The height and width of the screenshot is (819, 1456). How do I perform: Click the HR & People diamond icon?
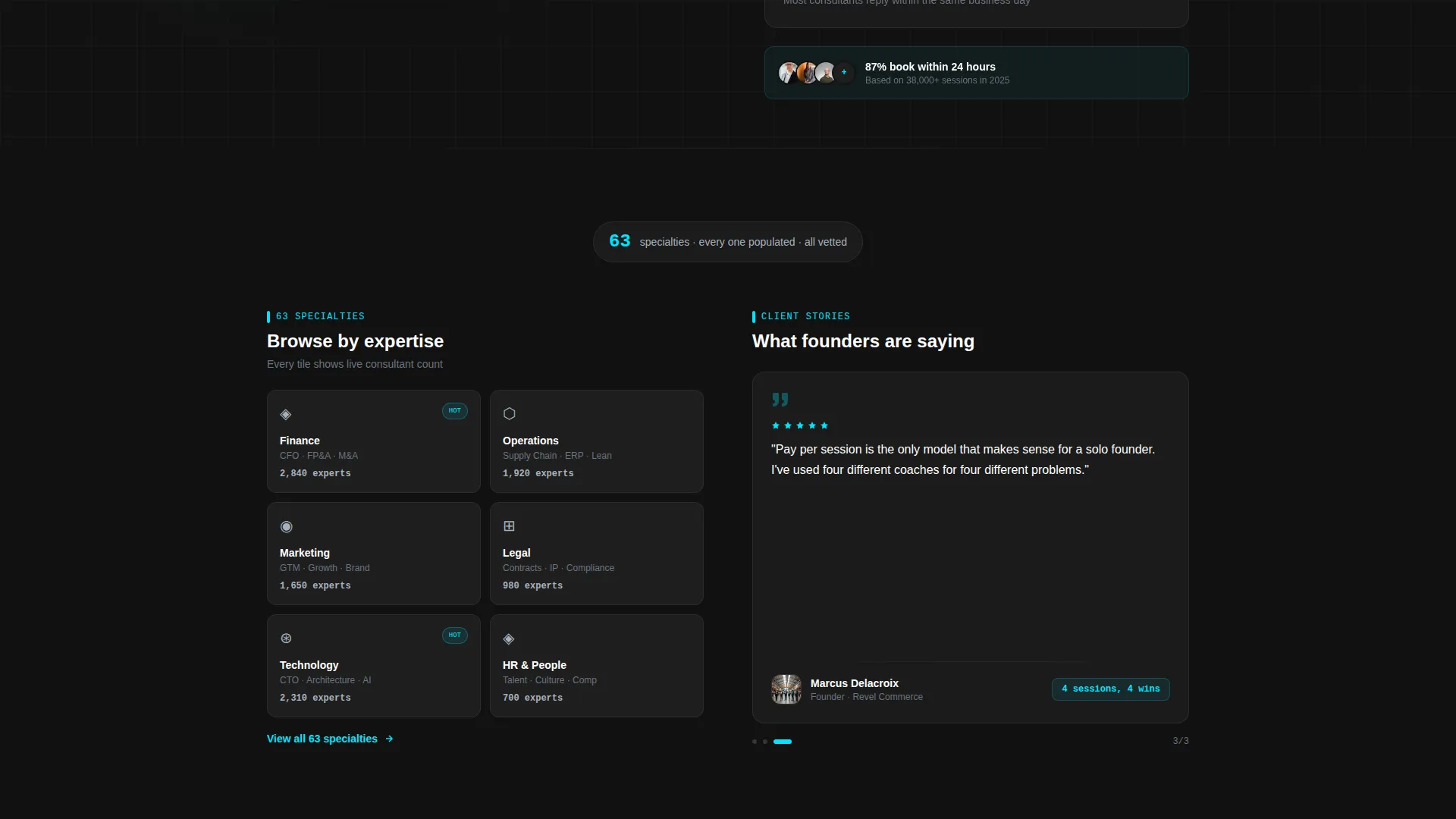(x=509, y=639)
